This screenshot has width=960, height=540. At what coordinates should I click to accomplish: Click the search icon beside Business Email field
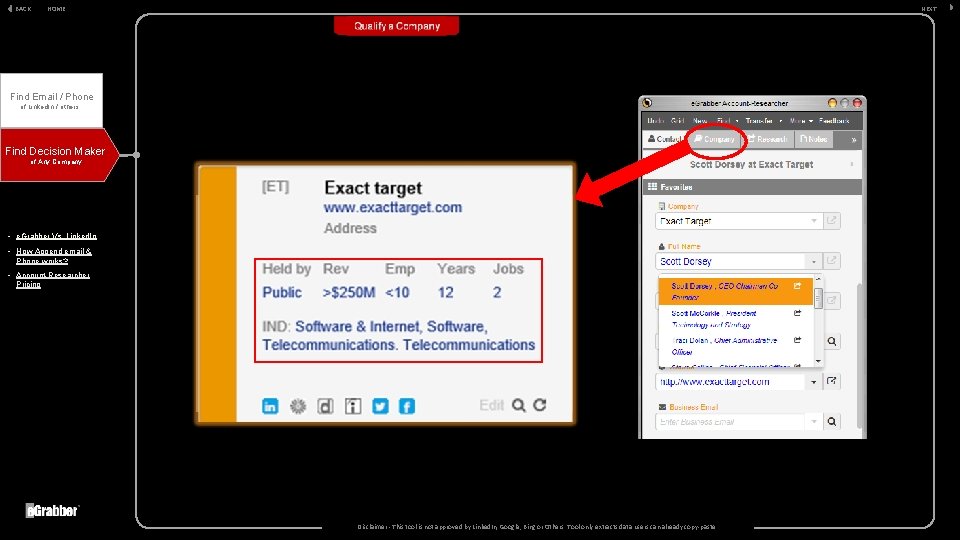(832, 421)
